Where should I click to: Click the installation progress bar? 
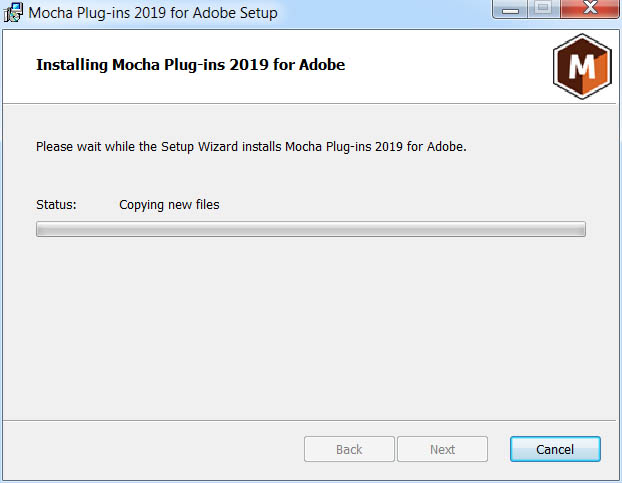(311, 229)
